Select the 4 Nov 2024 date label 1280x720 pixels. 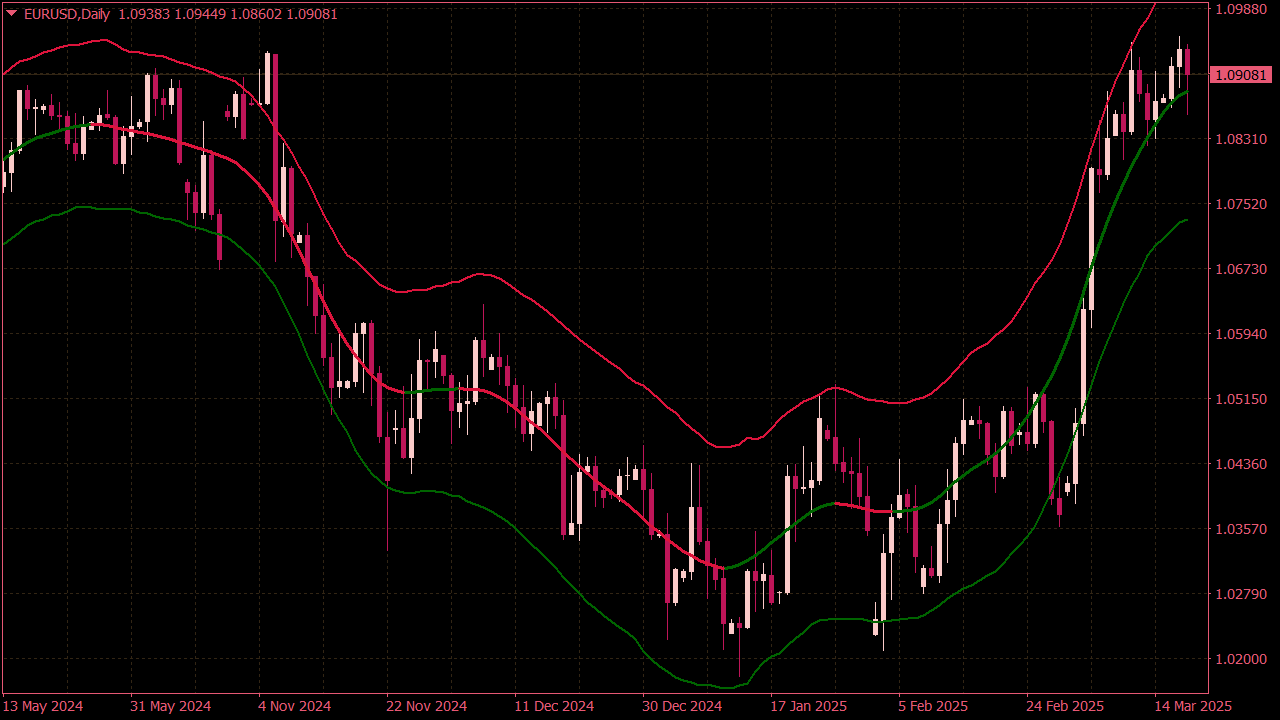[x=295, y=706]
